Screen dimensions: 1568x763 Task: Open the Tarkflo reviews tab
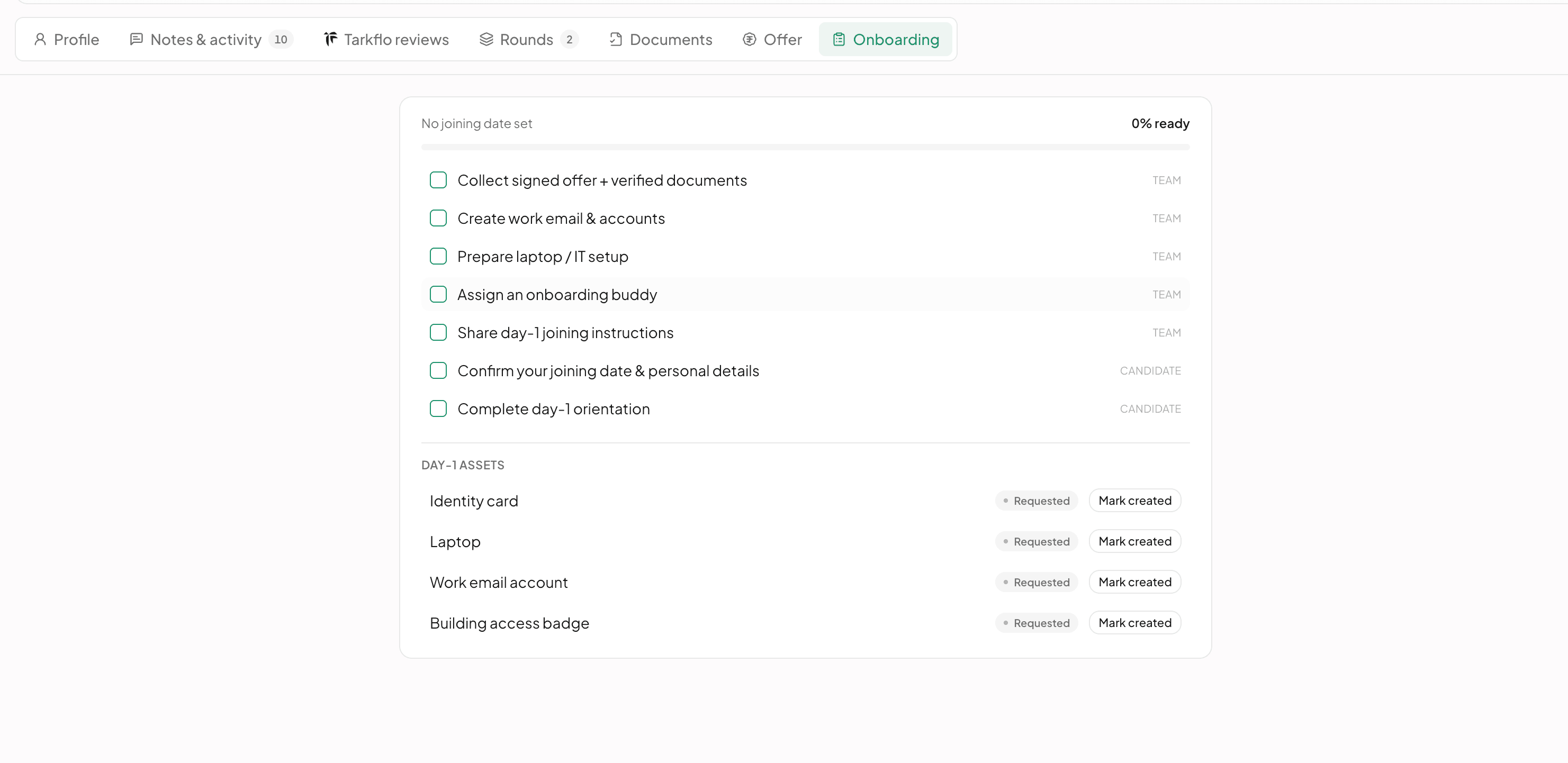pyautogui.click(x=386, y=40)
